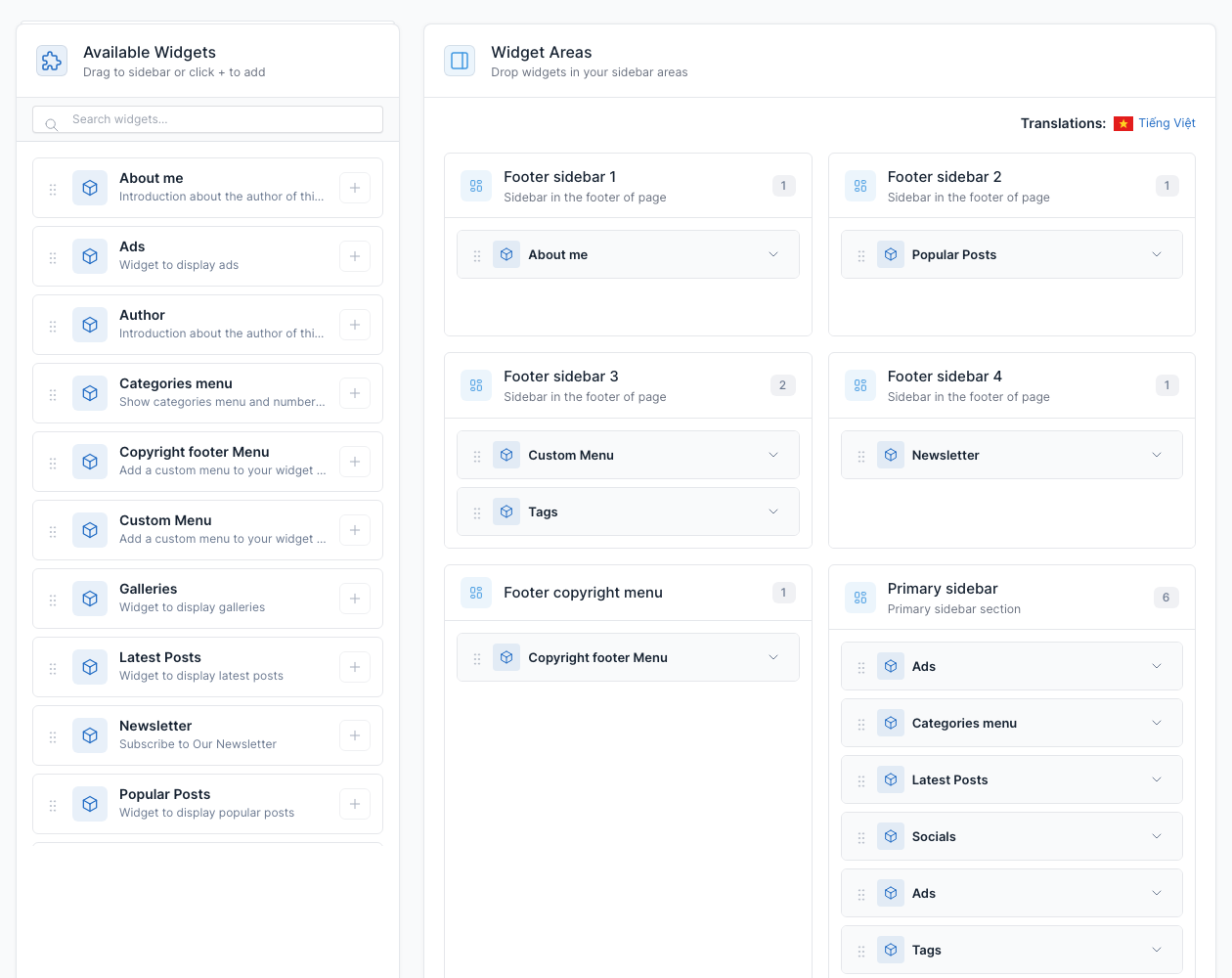Expand Tags widget chevron in Primary sidebar
The height and width of the screenshot is (978, 1232).
pyautogui.click(x=1157, y=950)
